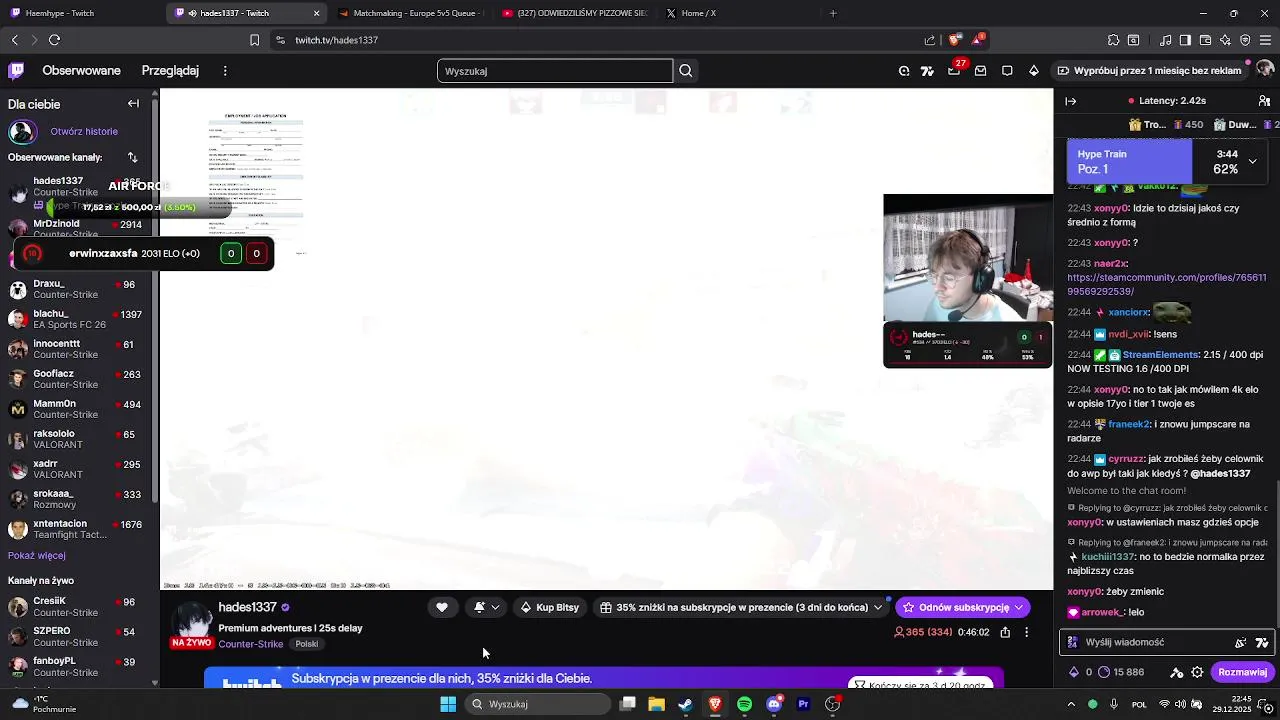Open Brave VPN shield icon

pyautogui.click(x=1245, y=40)
